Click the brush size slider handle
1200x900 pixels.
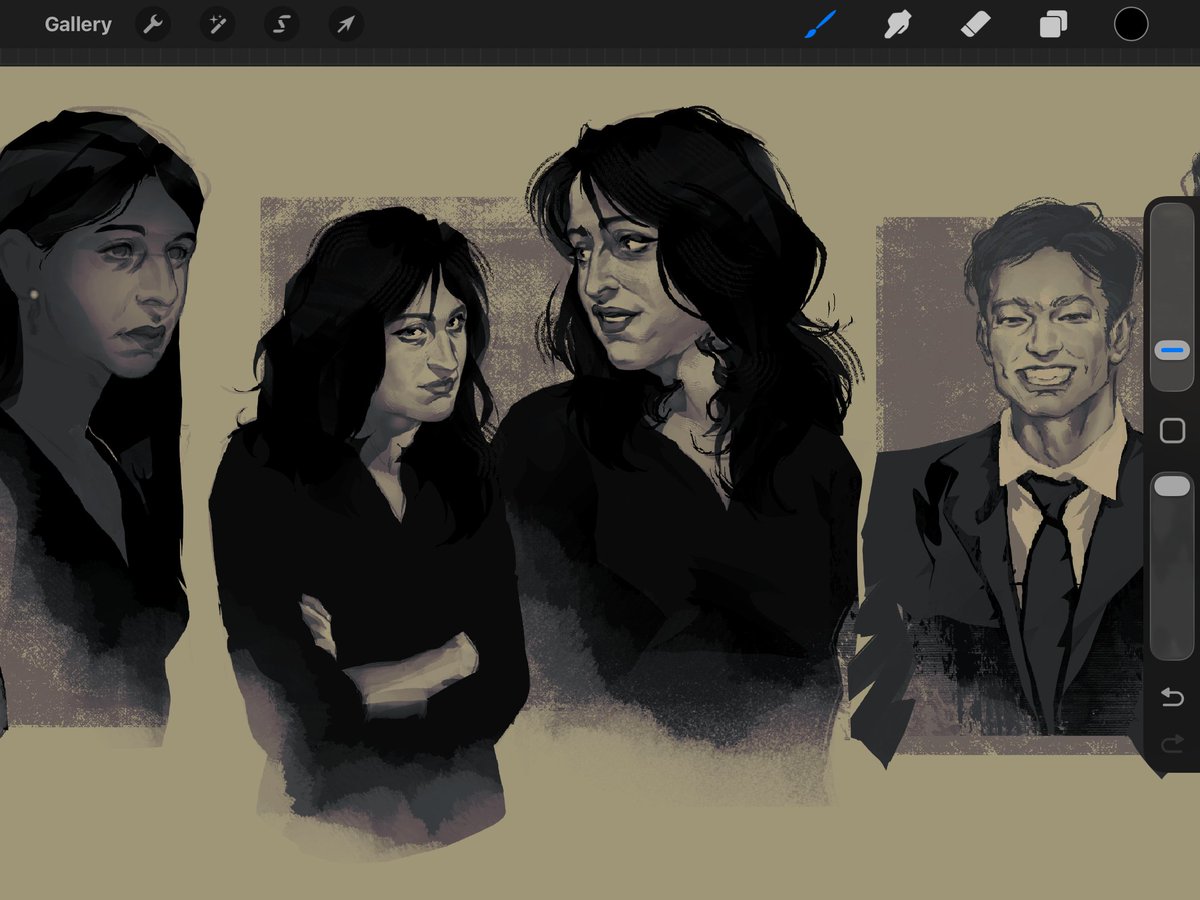1171,350
